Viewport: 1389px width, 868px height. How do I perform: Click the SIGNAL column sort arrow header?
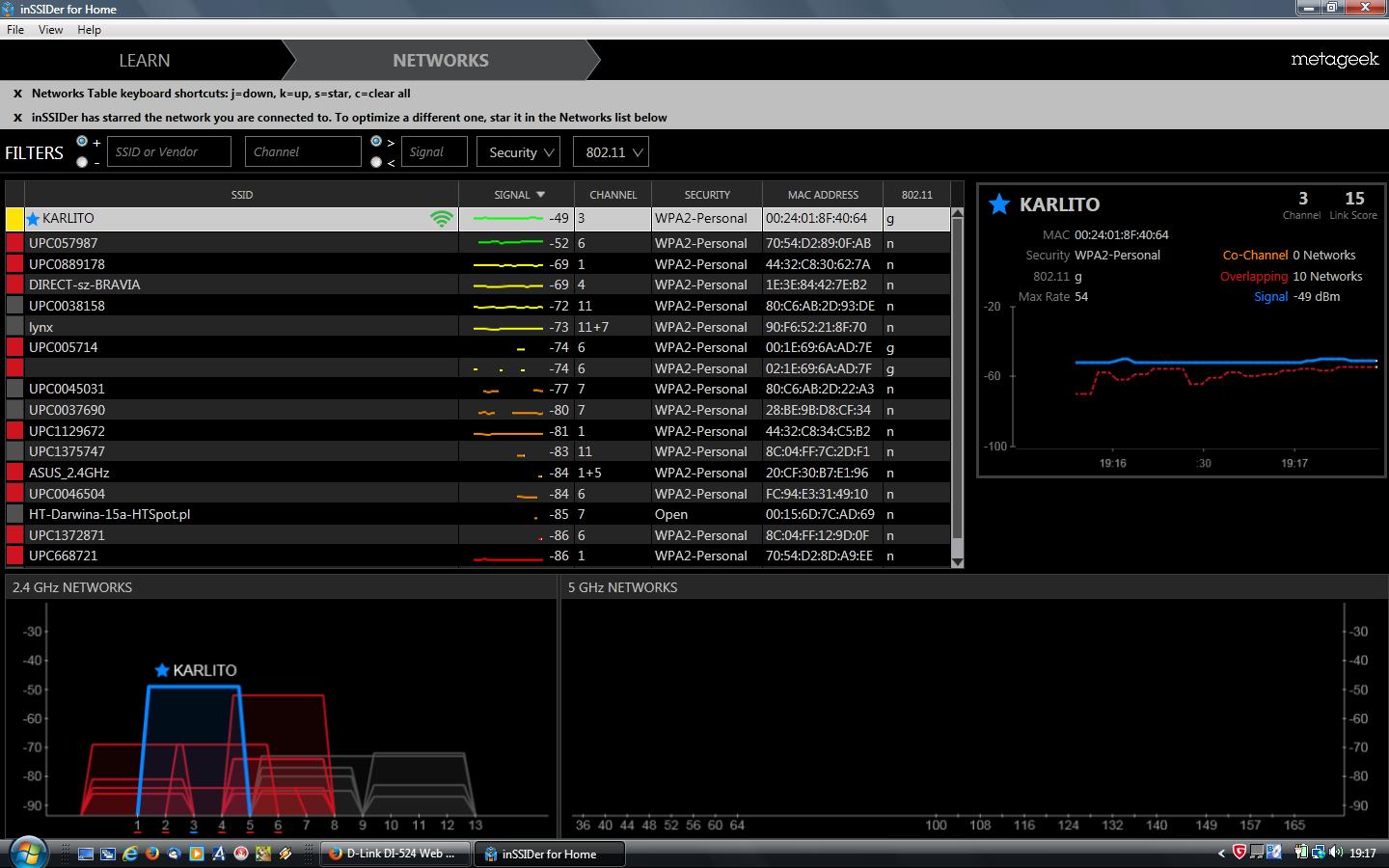pyautogui.click(x=541, y=195)
